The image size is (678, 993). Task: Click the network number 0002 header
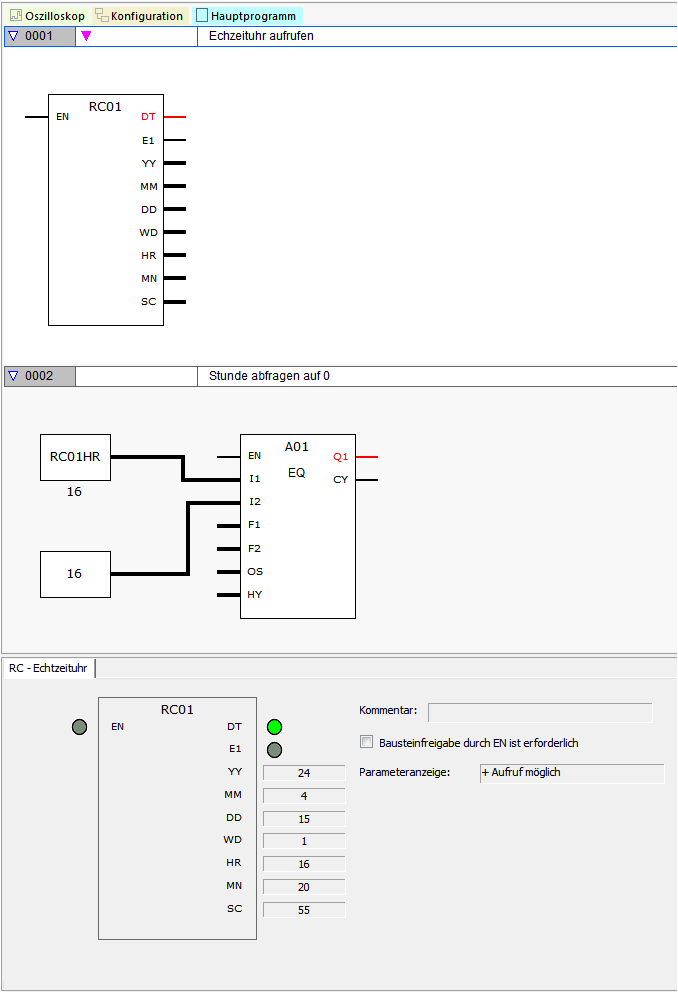pyautogui.click(x=39, y=376)
